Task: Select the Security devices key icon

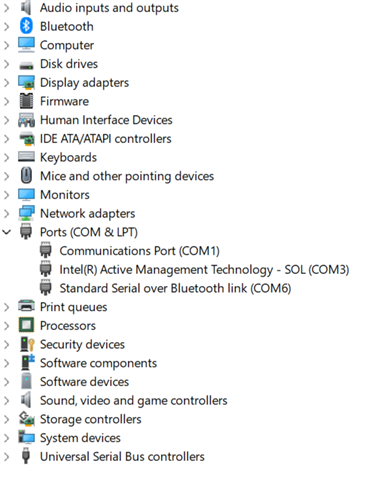Action: [27, 344]
